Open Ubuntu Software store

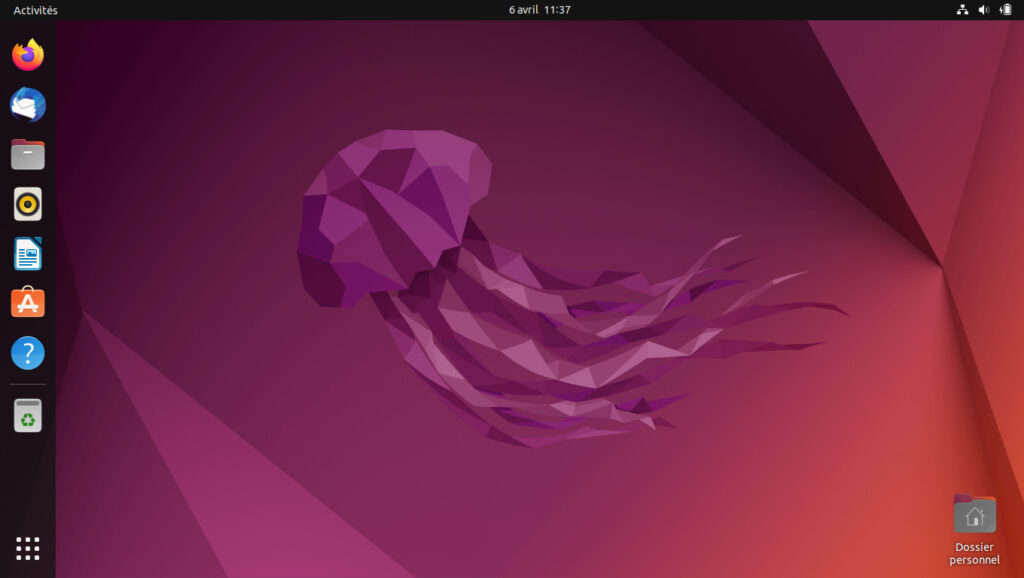[27, 302]
